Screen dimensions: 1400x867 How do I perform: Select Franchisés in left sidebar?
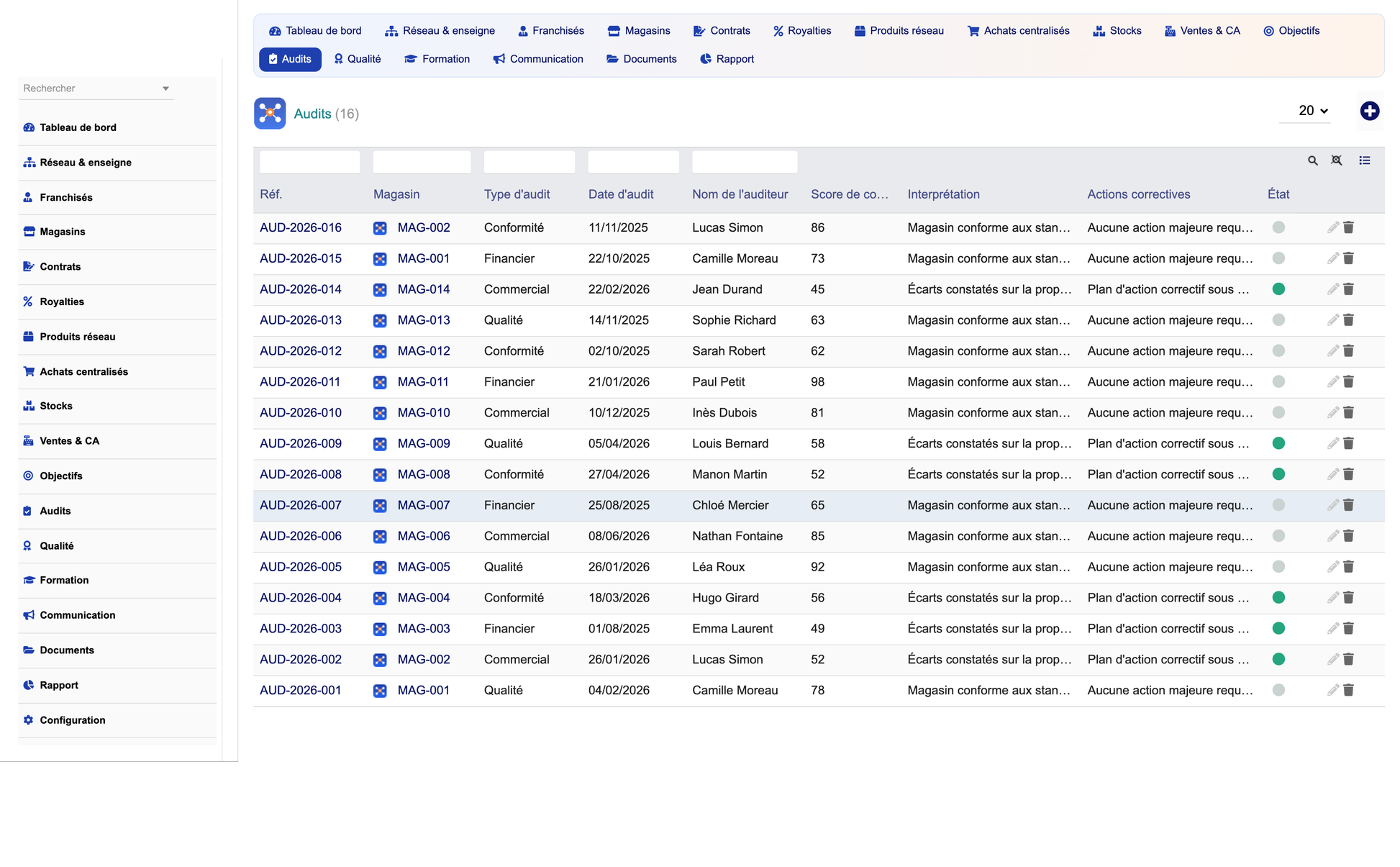(x=117, y=197)
